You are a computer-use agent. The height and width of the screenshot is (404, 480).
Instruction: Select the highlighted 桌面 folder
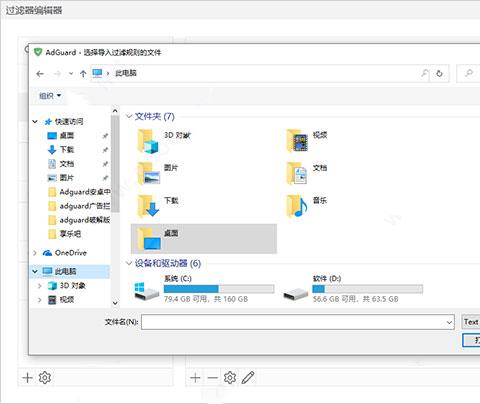(x=204, y=239)
